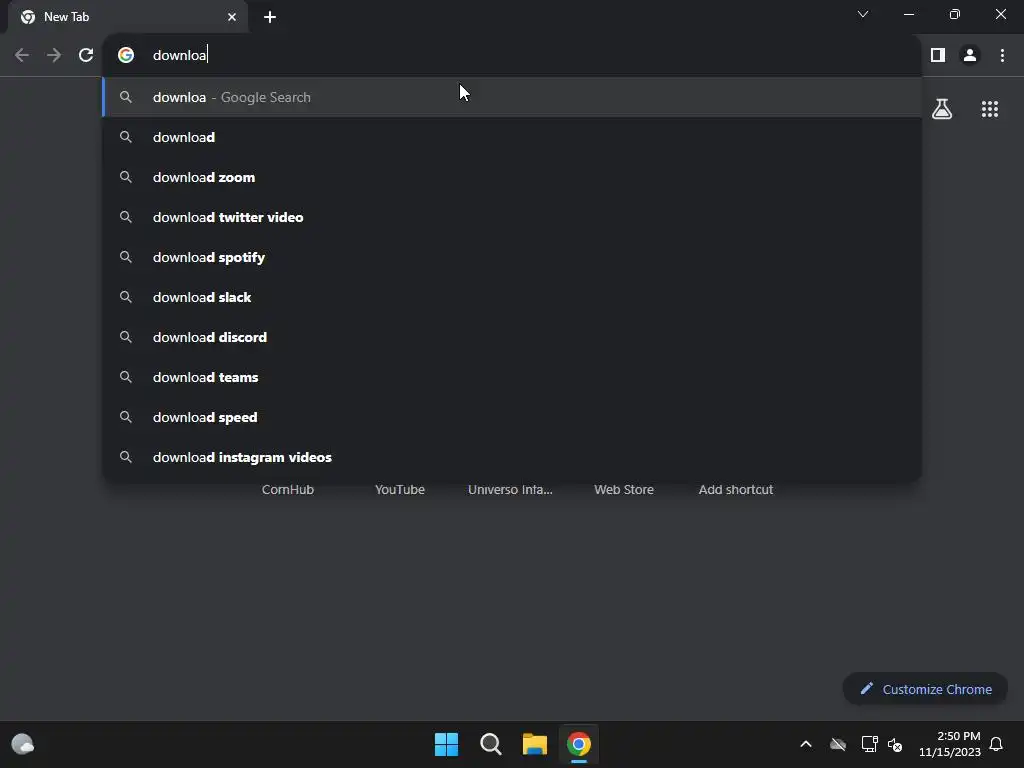This screenshot has height=768, width=1024.
Task: Click the search icon beside 'download spotify'
Action: [126, 257]
